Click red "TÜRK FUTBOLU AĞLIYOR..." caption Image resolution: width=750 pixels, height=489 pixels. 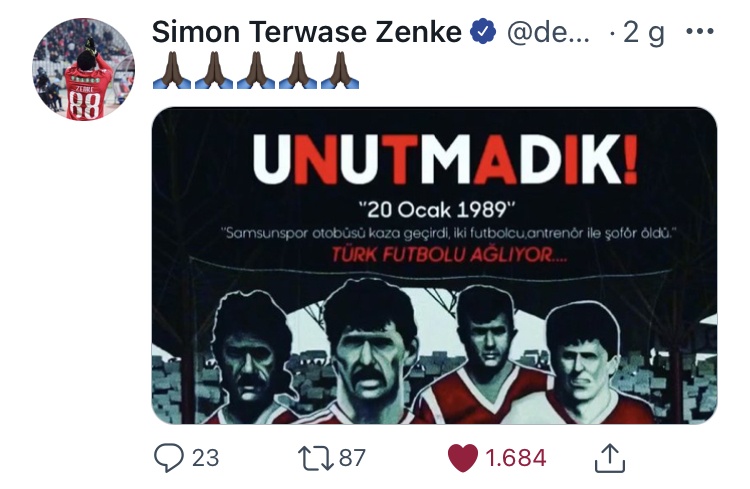tap(450, 255)
